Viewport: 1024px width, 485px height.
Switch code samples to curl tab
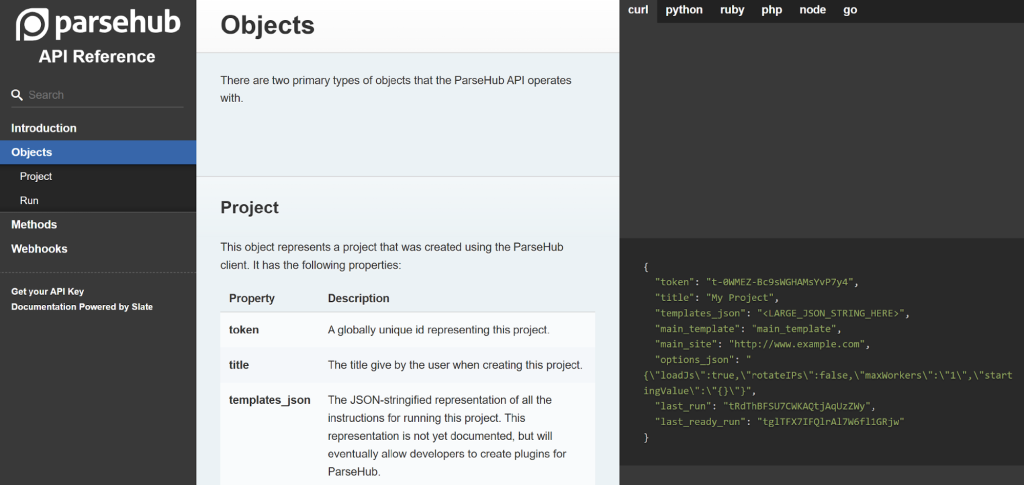click(638, 10)
